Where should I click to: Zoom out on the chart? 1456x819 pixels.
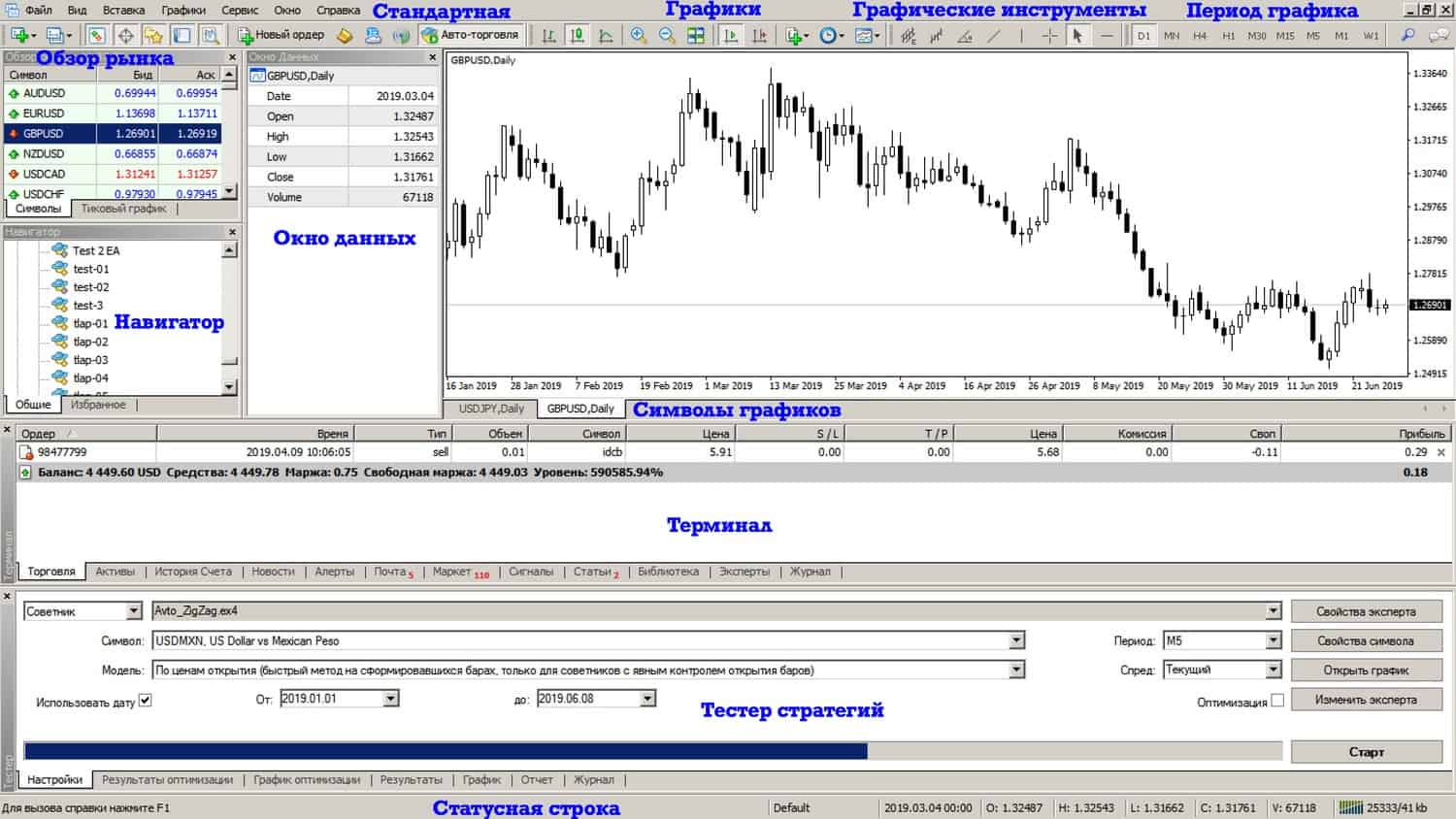click(x=667, y=35)
